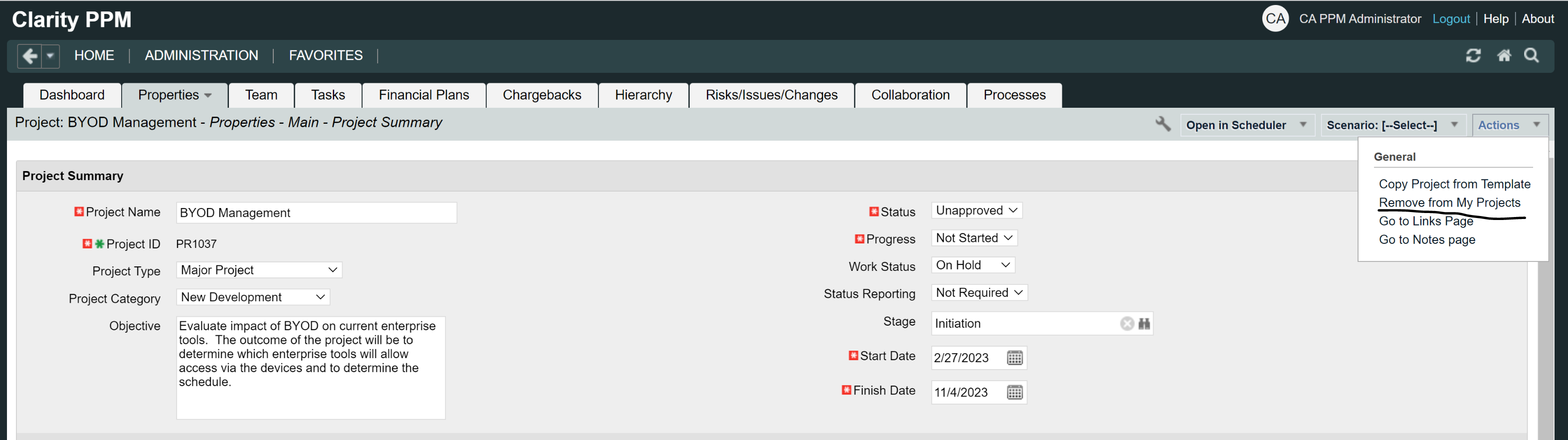Viewport: 1568px width, 440px height.
Task: Click the Project ID value PR1037
Action: [196, 244]
